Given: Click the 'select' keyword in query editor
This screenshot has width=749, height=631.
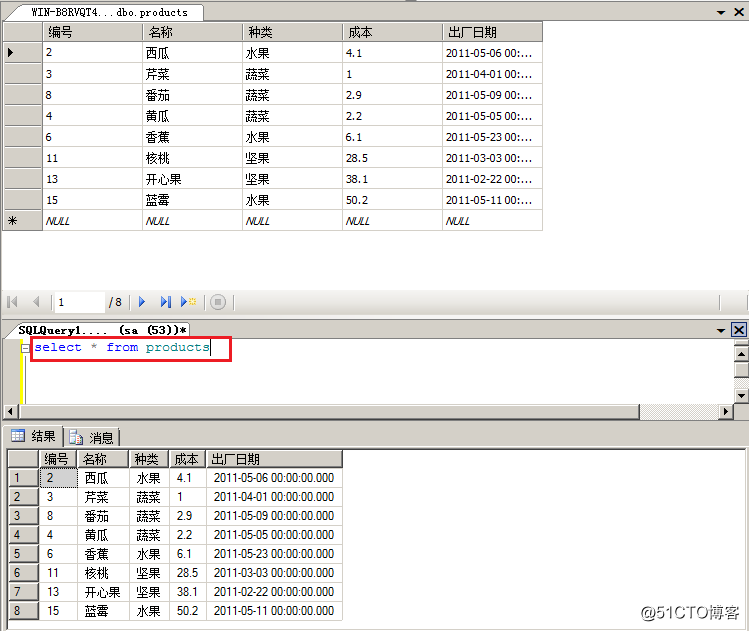Looking at the screenshot, I should click(58, 347).
